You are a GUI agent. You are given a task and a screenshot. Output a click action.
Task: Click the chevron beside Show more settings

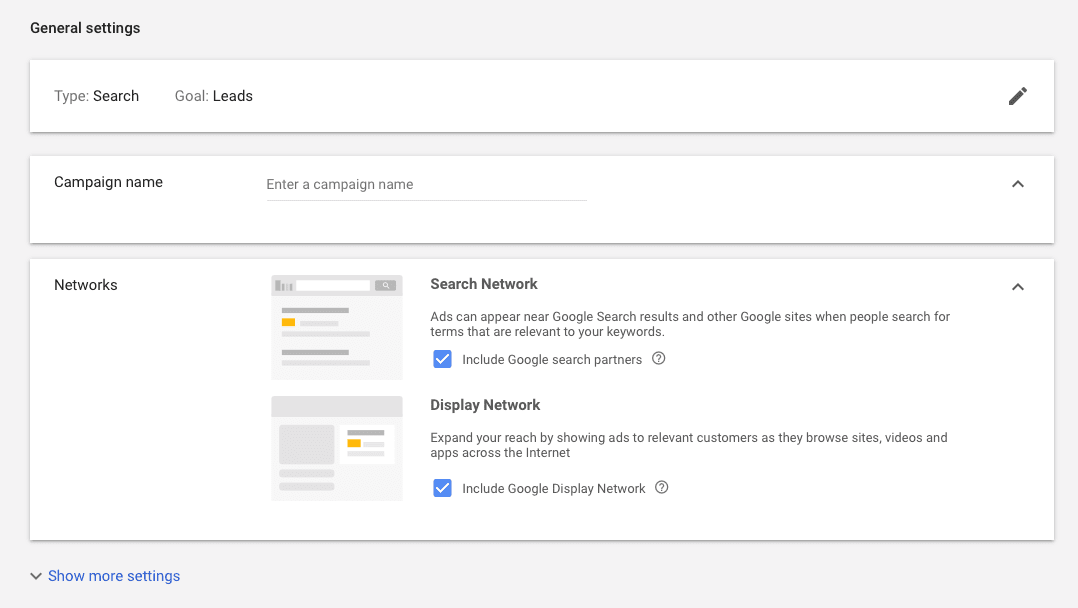coord(36,576)
